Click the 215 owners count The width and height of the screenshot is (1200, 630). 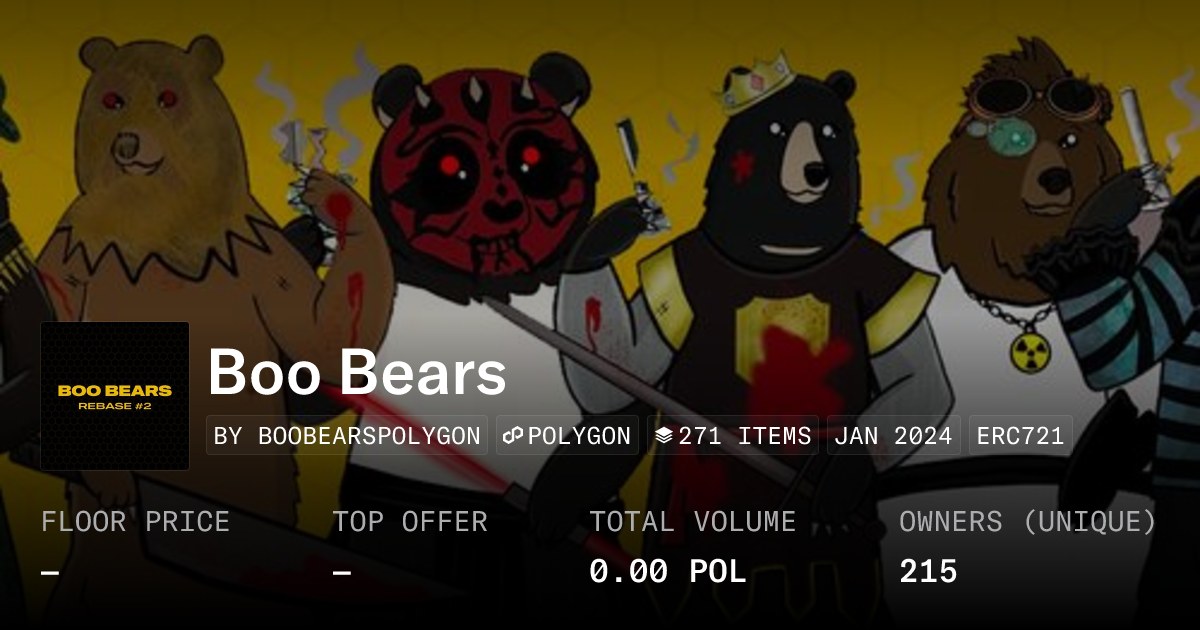pyautogui.click(x=928, y=572)
